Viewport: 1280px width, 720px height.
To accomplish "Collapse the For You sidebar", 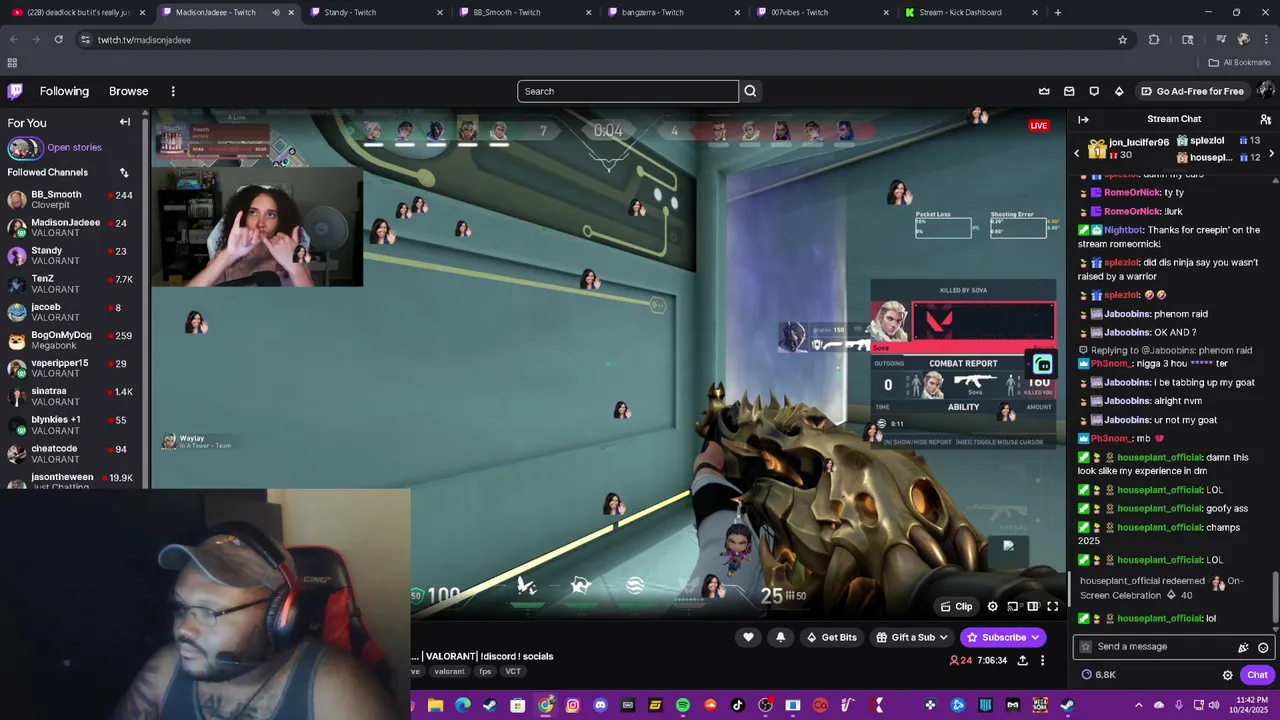I will pos(125,122).
